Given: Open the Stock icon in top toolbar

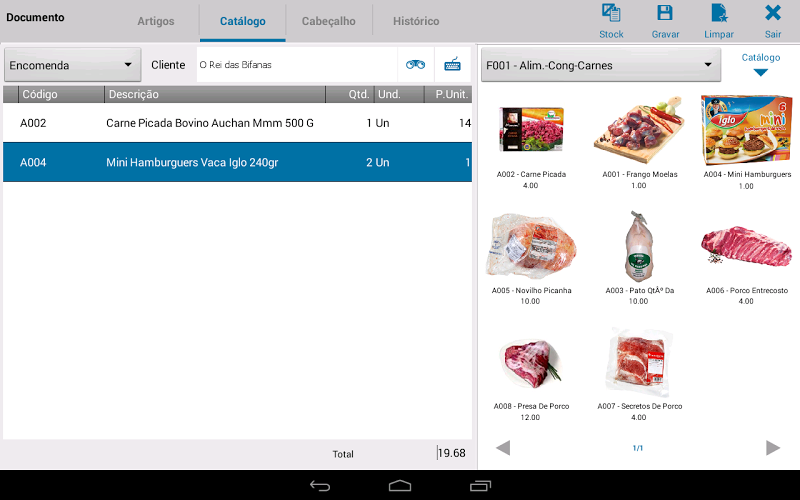Looking at the screenshot, I should 611,21.
